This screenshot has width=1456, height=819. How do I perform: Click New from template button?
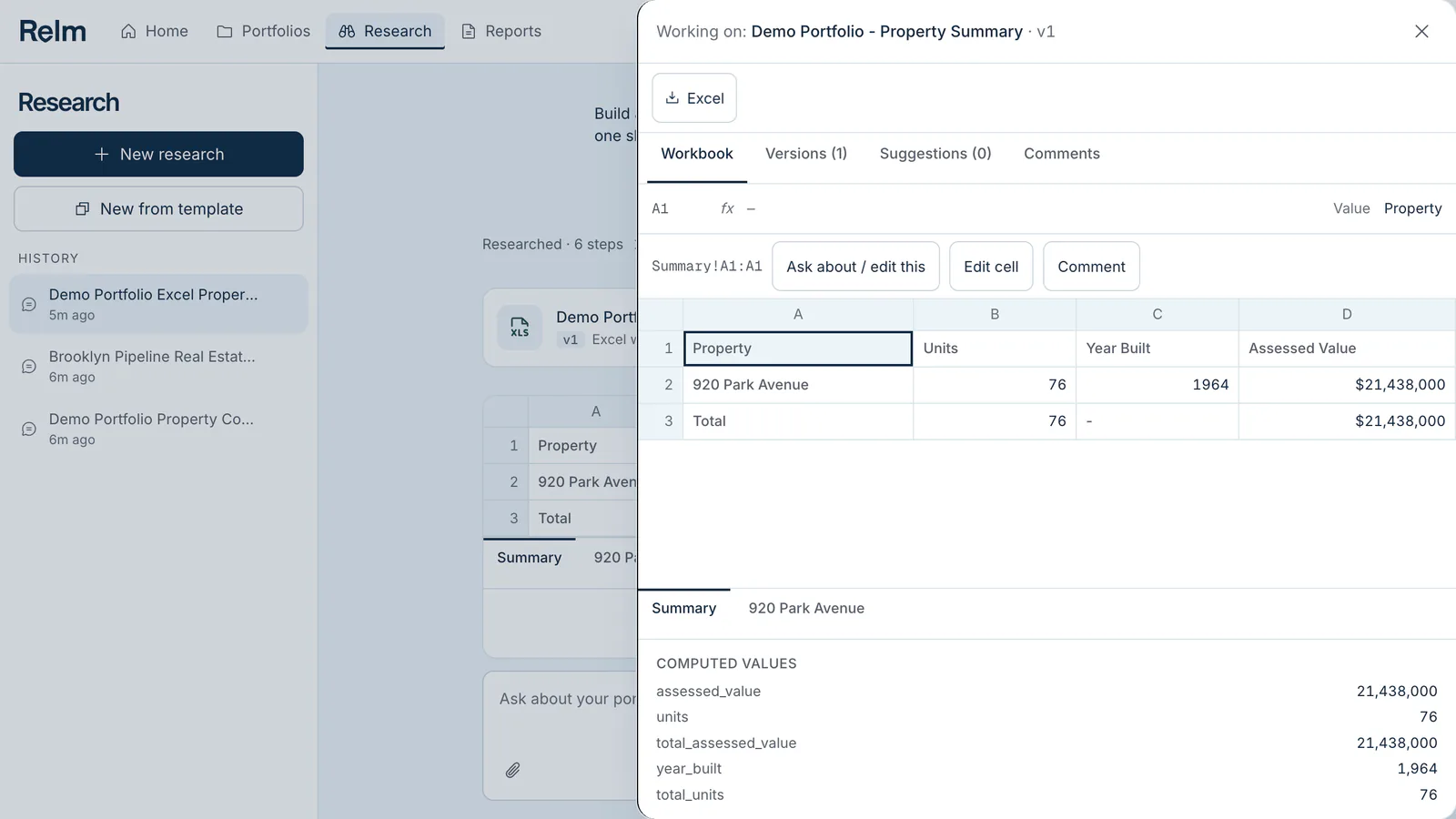coord(158,209)
